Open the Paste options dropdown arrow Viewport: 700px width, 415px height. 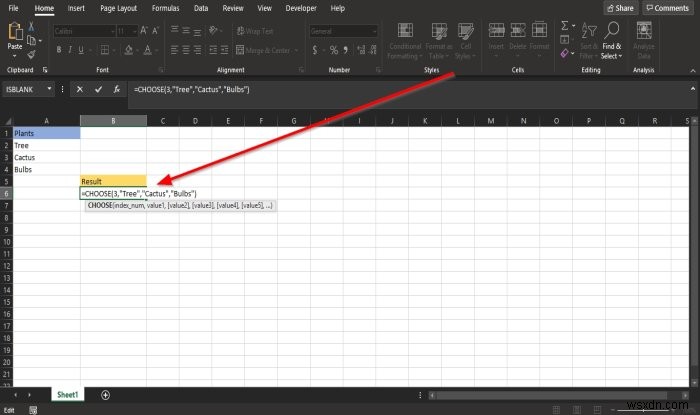15,56
